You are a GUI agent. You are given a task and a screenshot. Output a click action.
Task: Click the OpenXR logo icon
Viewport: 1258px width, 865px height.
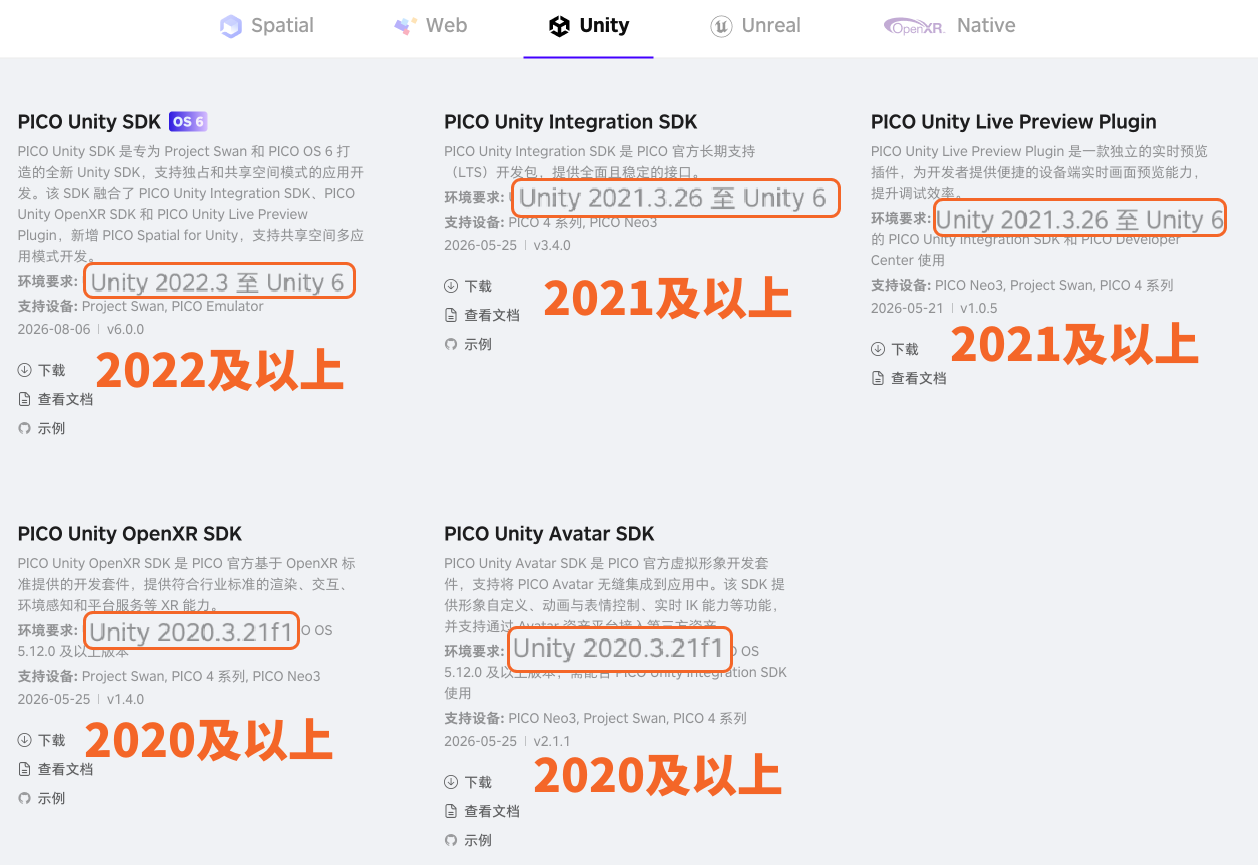915,27
